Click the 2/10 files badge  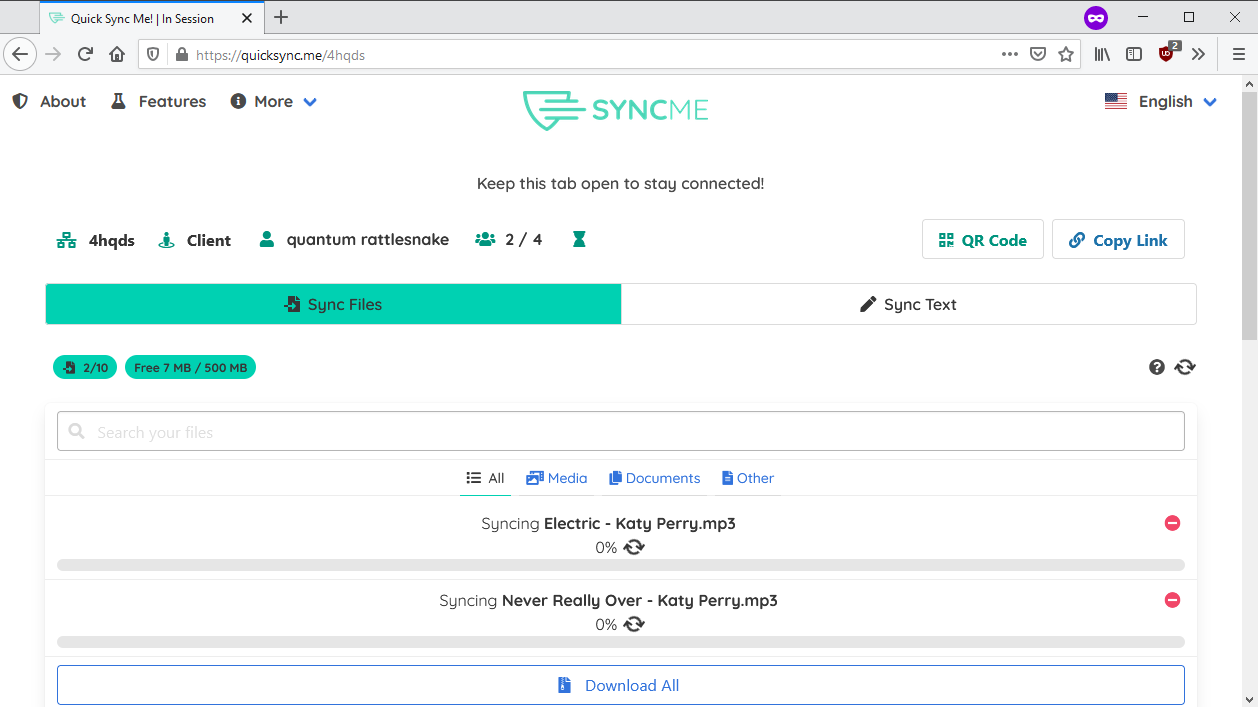(85, 368)
